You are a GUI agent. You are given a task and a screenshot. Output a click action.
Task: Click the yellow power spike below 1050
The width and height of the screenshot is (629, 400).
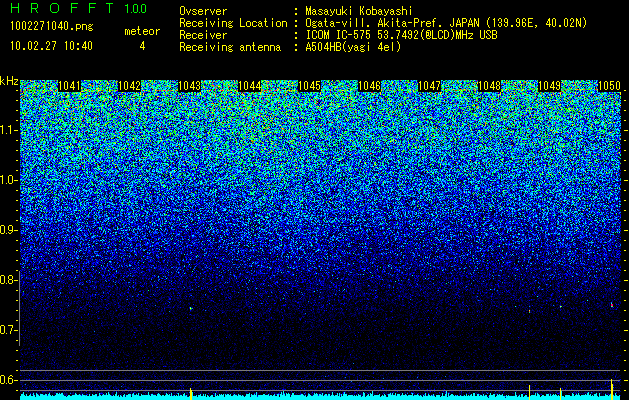(612, 389)
